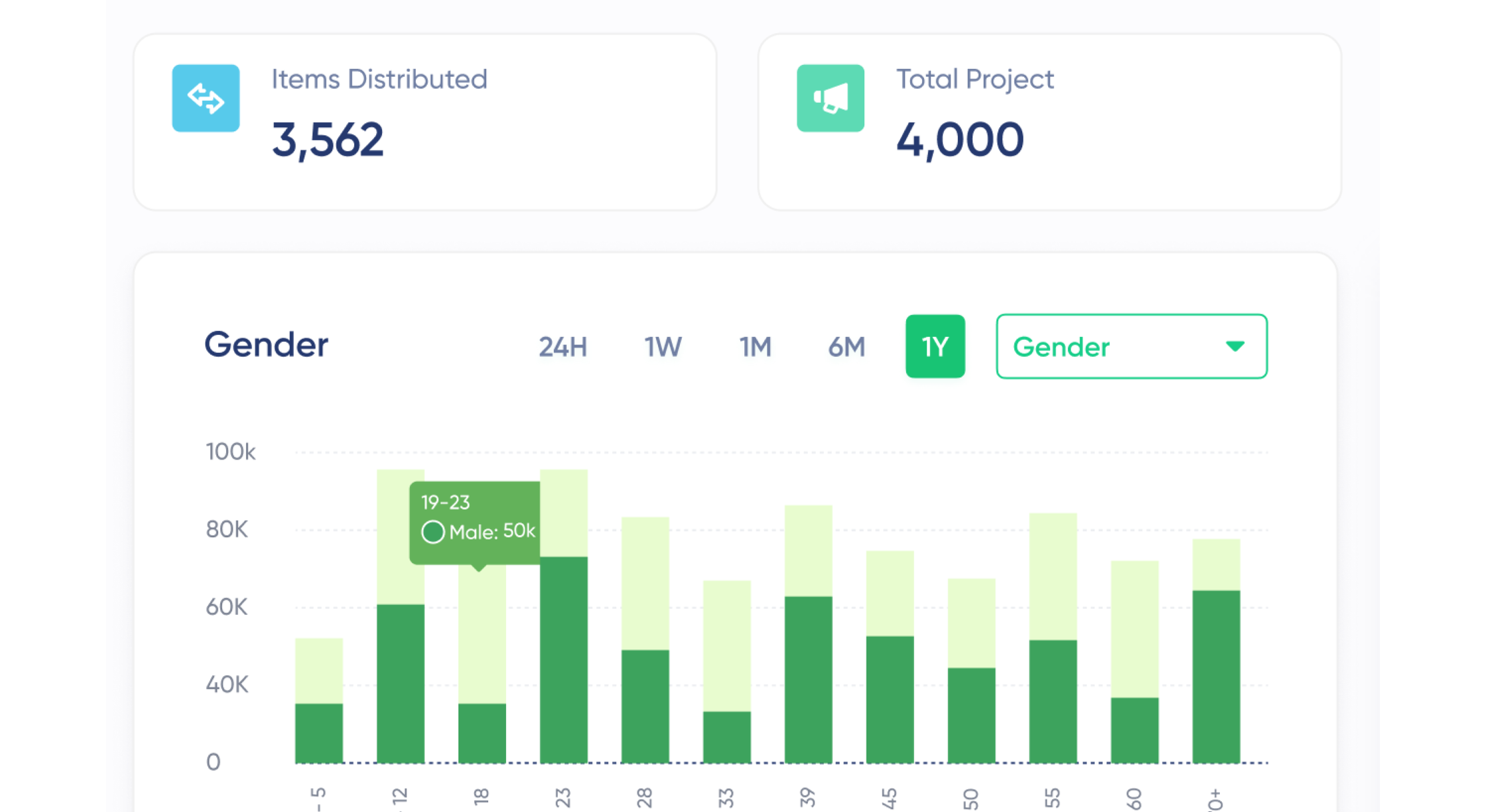Click the 19-23 Male: 50k tooltip
The image size is (1486, 812).
click(475, 523)
